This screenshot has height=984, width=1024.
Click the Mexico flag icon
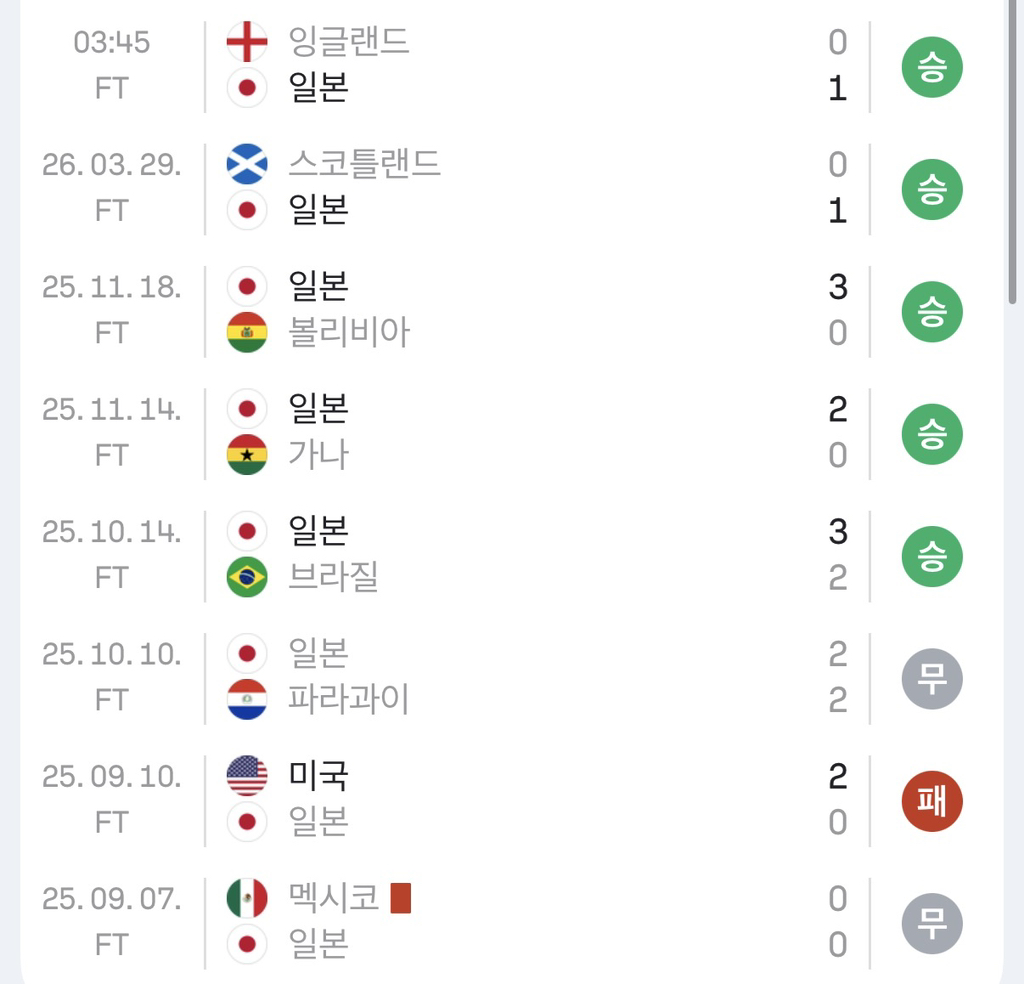coord(247,898)
